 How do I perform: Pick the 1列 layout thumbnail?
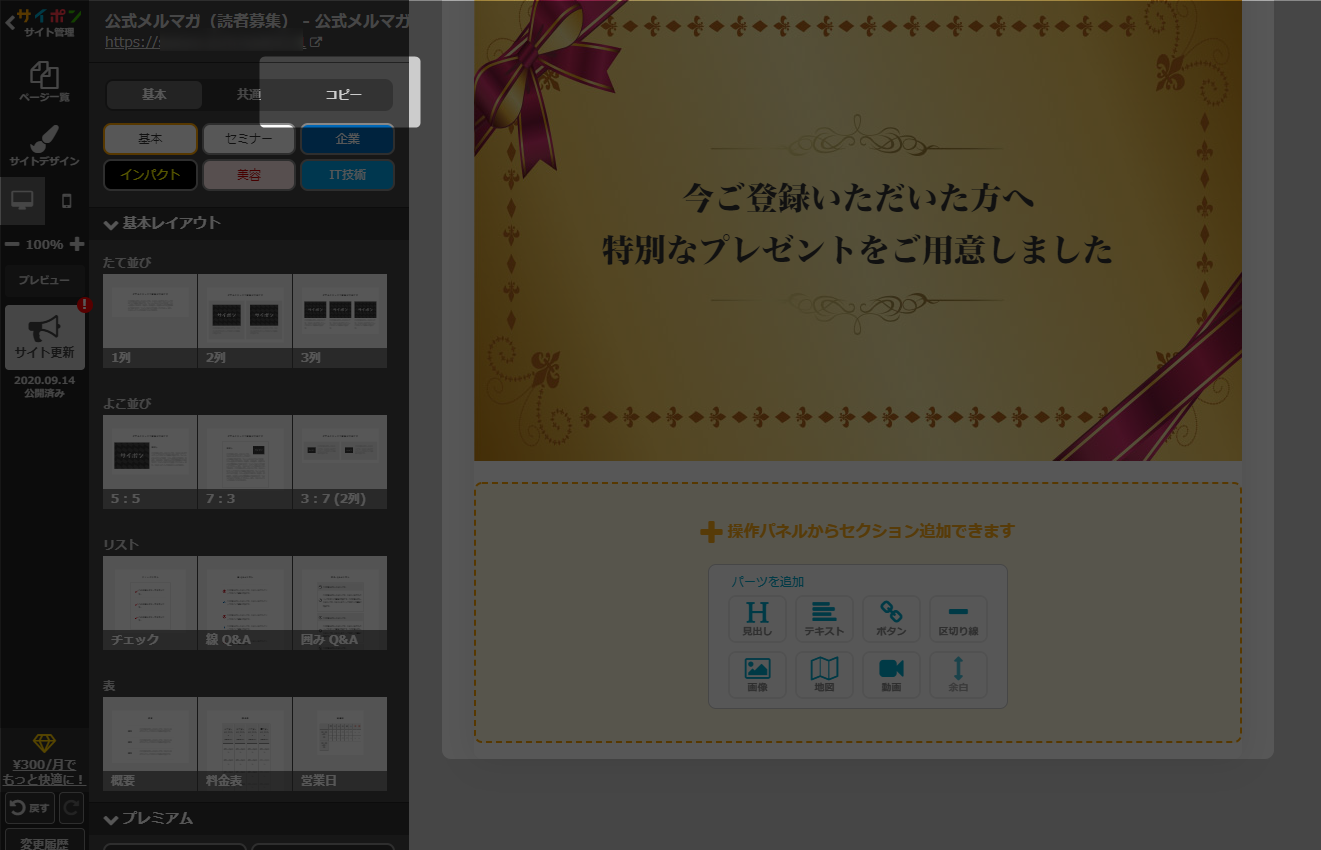[150, 321]
